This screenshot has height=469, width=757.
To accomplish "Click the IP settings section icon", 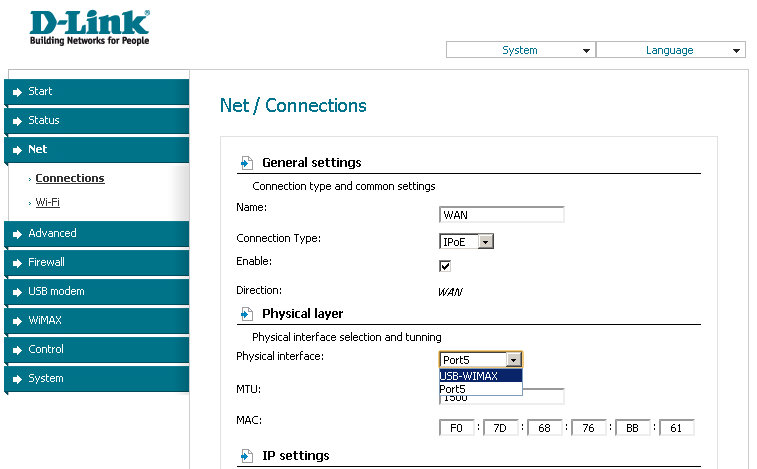I will point(246,456).
